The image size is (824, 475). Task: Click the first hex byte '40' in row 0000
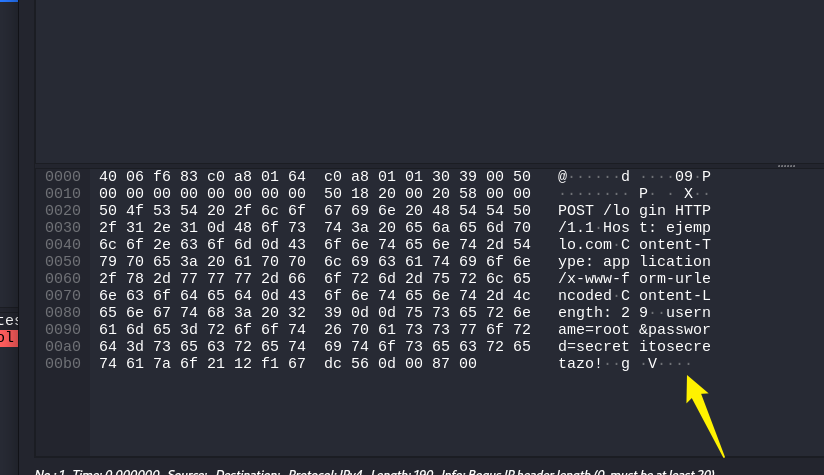click(108, 177)
